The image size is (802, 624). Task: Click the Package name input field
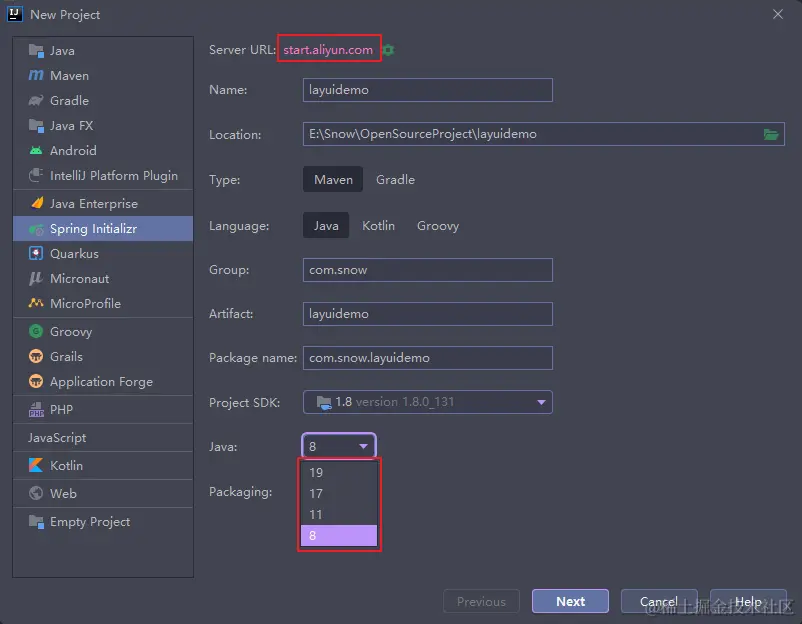[x=428, y=358]
